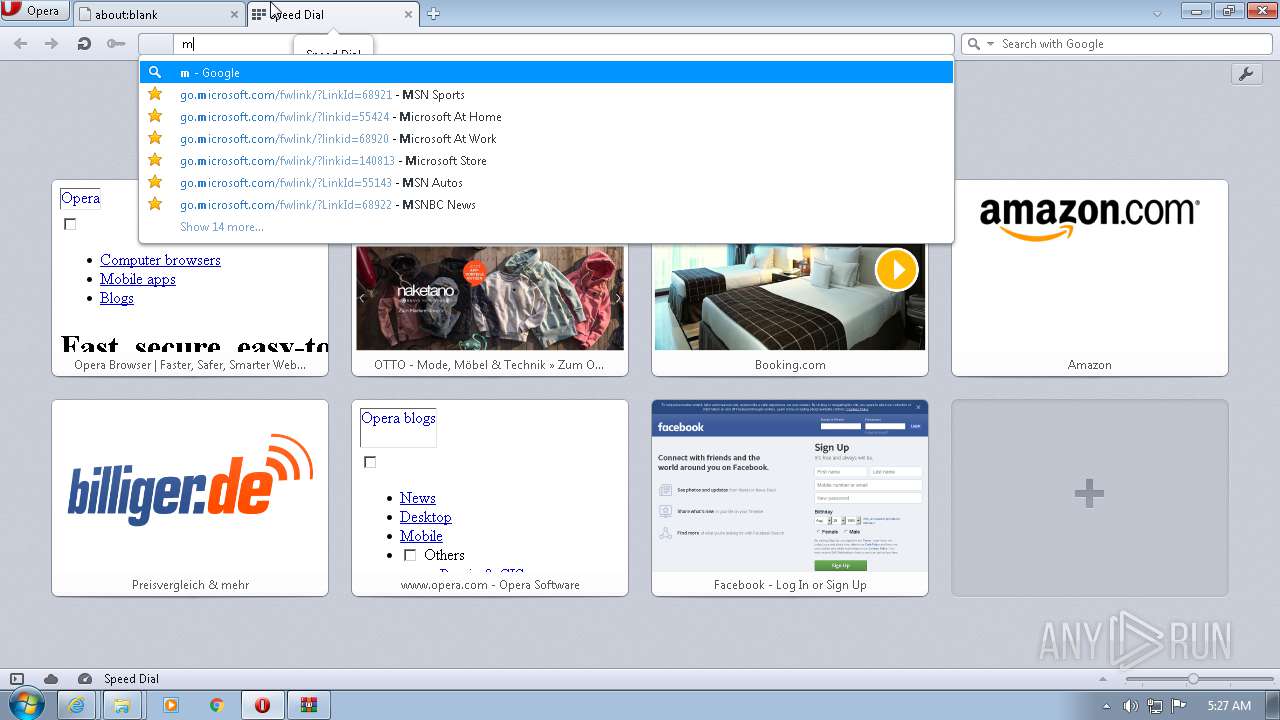Launch Google Chrome from taskbar
1280x720 pixels.
point(216,705)
